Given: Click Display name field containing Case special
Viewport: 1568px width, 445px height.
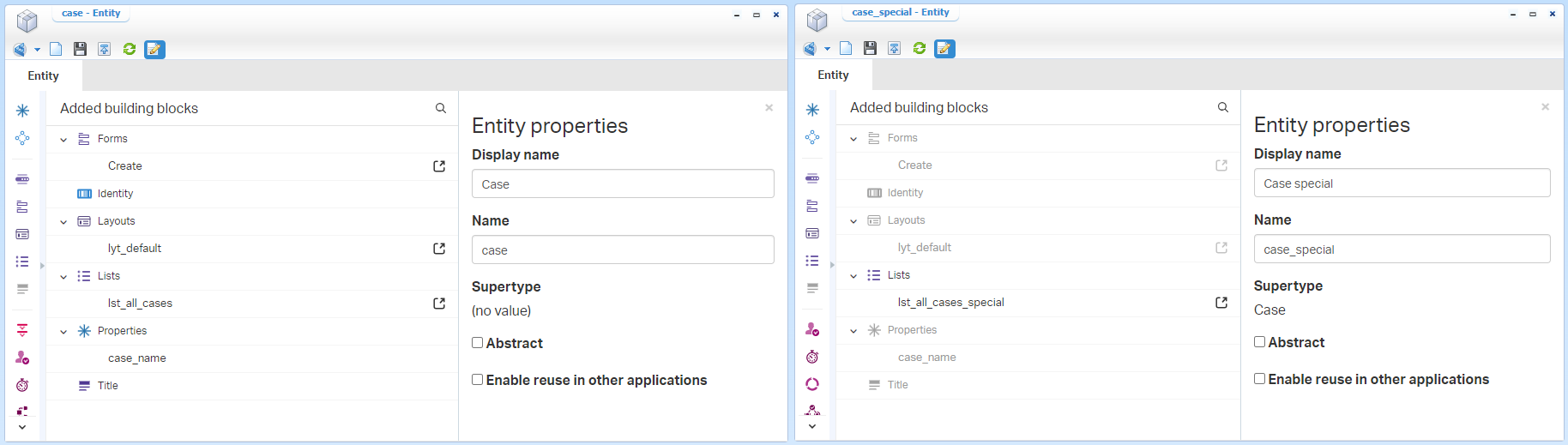Looking at the screenshot, I should tap(1402, 183).
